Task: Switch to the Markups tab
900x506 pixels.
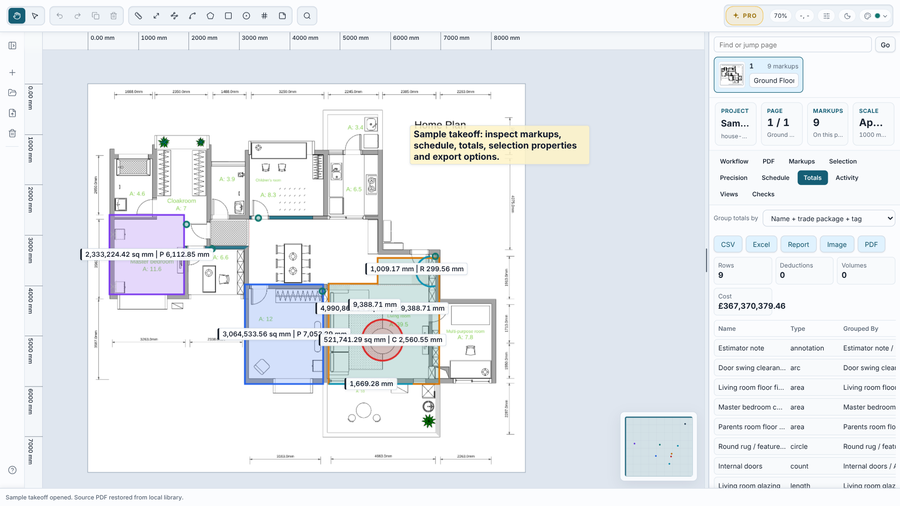Action: click(801, 161)
